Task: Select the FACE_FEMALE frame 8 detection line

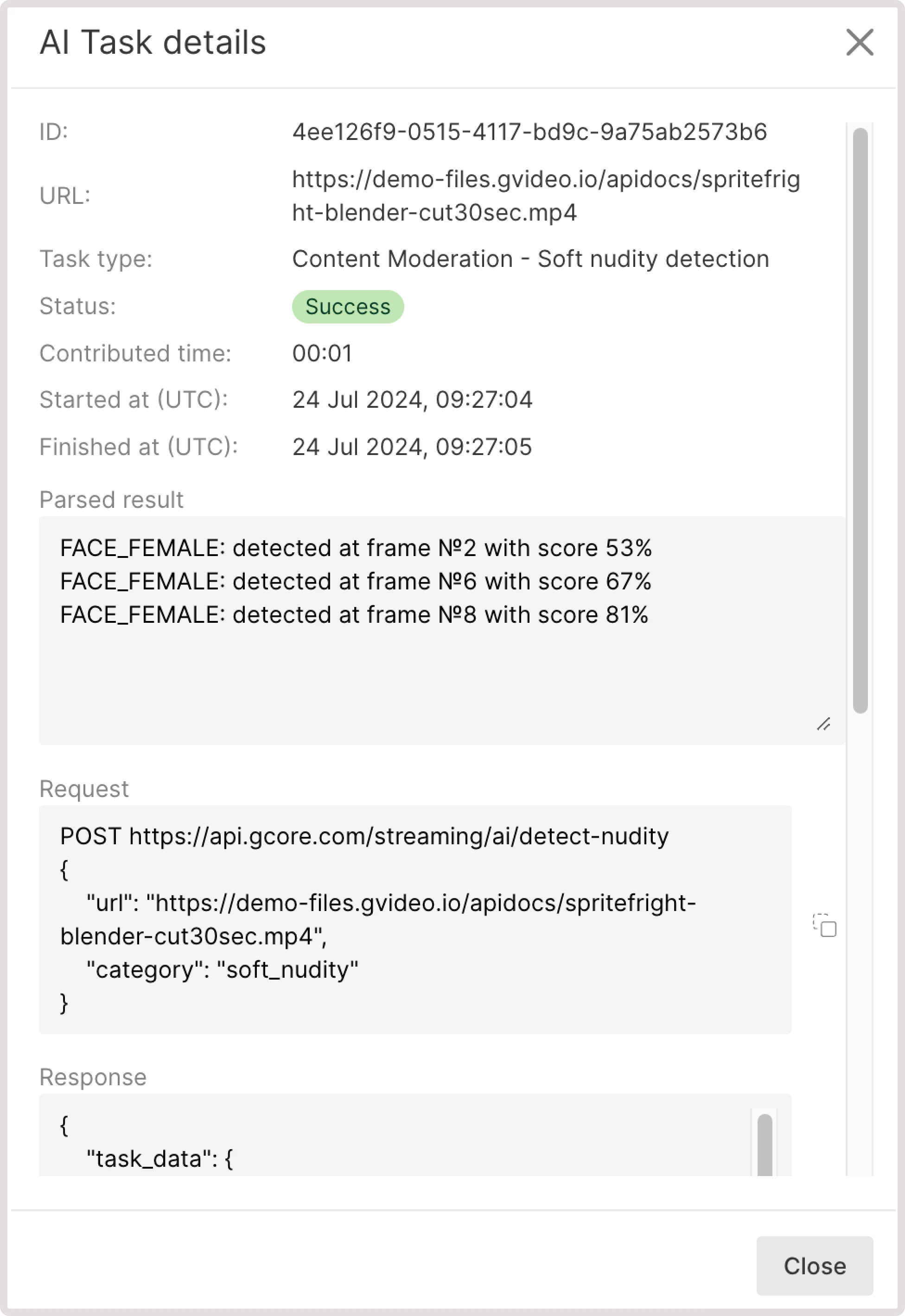Action: coord(354,614)
